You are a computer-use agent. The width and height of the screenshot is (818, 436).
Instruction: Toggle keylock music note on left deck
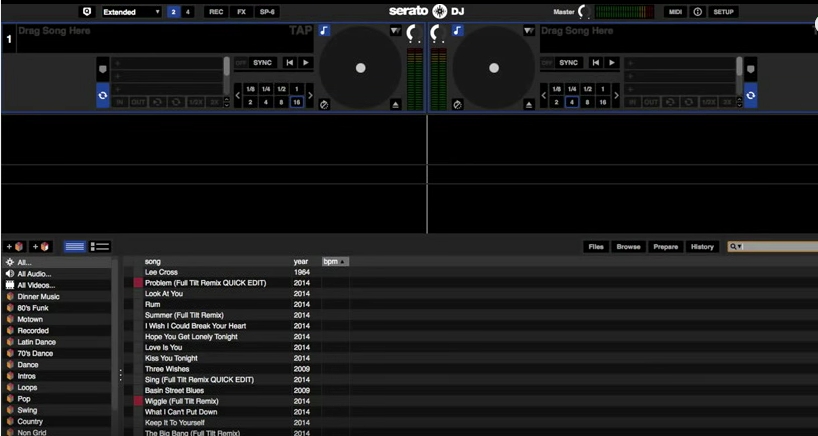pyautogui.click(x=324, y=32)
